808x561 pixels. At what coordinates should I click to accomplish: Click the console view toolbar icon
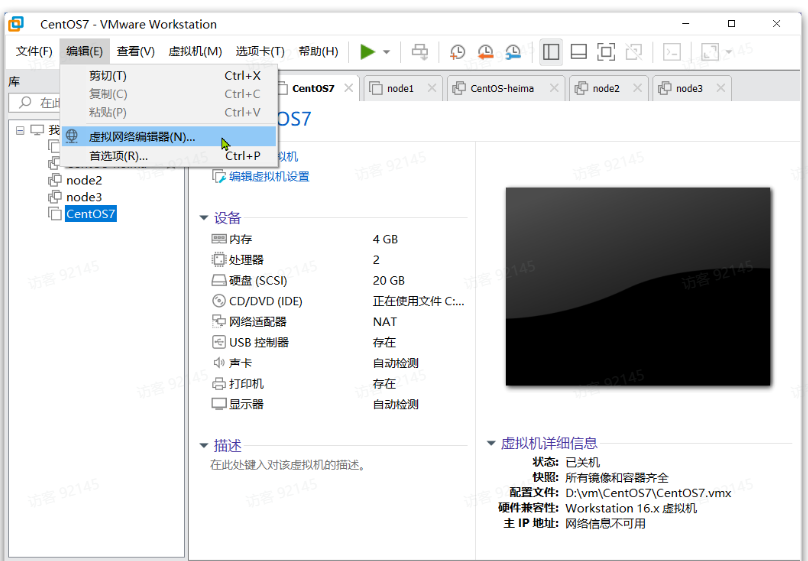[671, 52]
